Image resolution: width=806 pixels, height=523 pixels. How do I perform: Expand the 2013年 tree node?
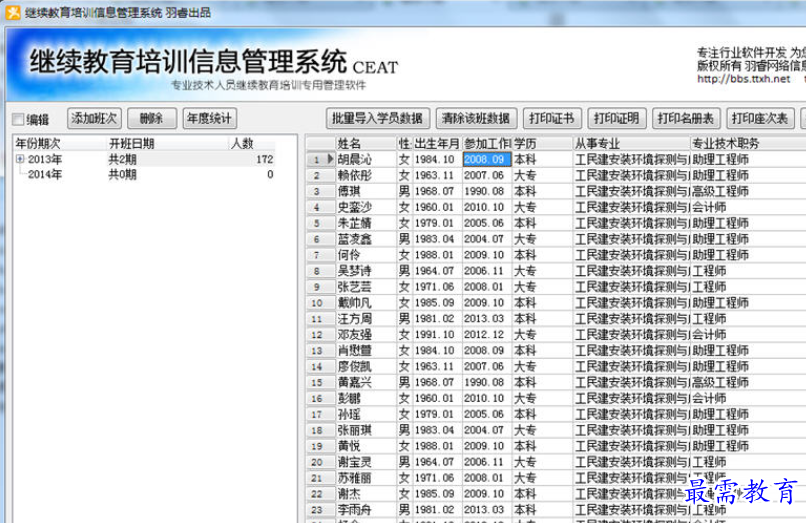point(20,159)
